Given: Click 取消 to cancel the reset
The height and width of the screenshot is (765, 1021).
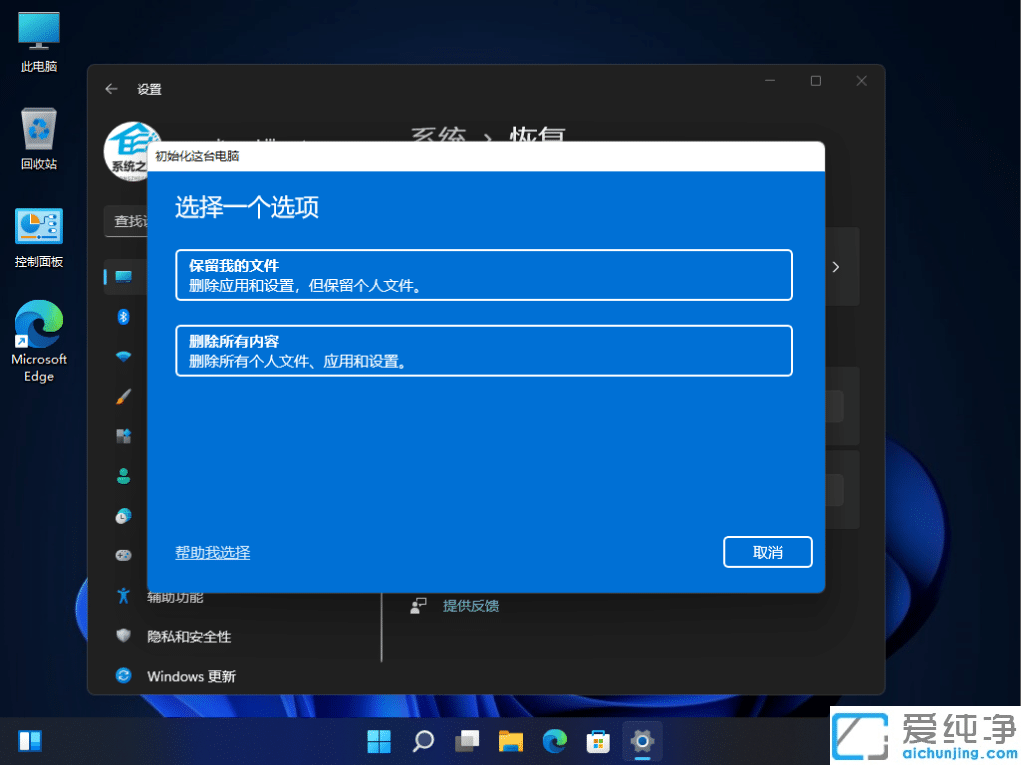Looking at the screenshot, I should point(767,551).
